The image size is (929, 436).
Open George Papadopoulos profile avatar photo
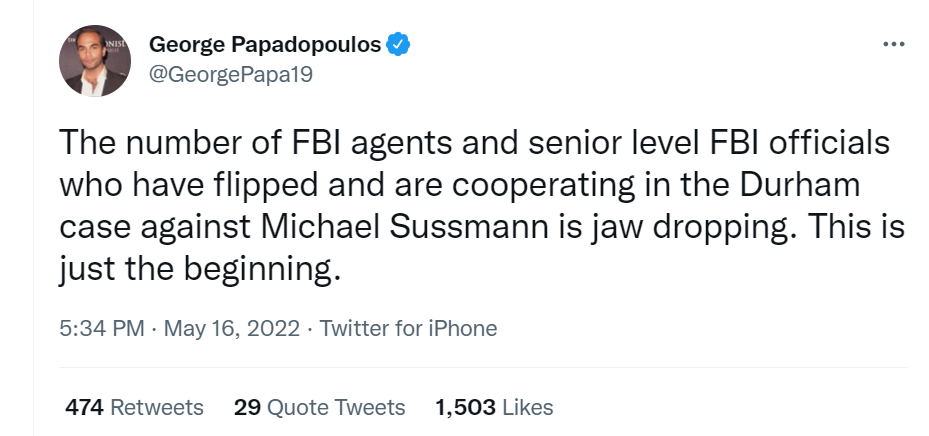[x=95, y=60]
